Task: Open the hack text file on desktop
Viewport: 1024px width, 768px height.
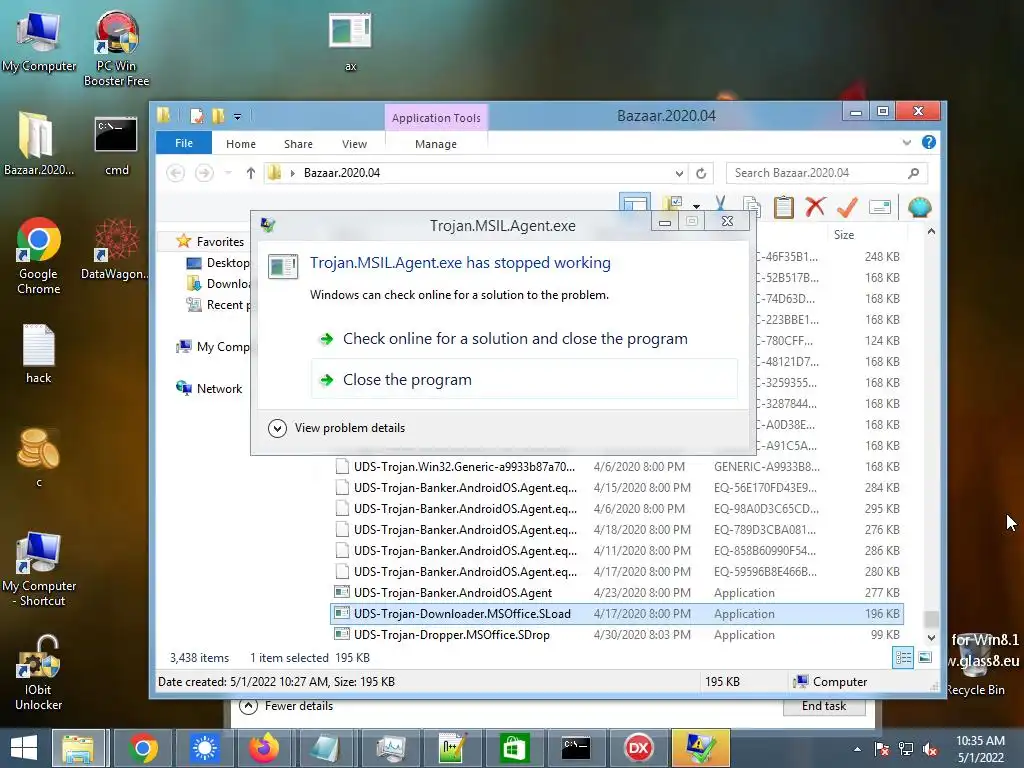Action: click(39, 353)
